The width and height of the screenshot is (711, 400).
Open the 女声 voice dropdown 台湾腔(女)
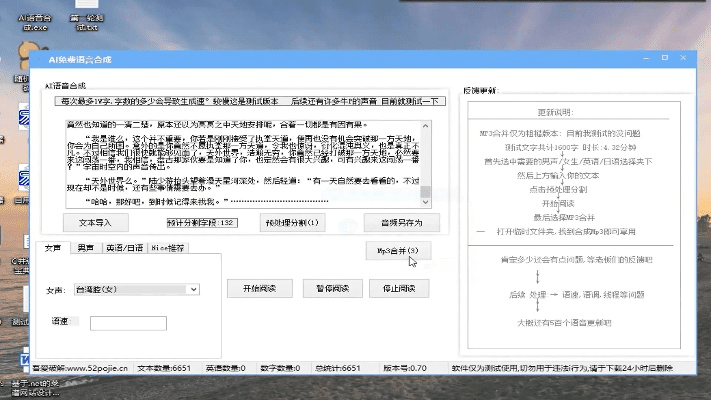136,289
